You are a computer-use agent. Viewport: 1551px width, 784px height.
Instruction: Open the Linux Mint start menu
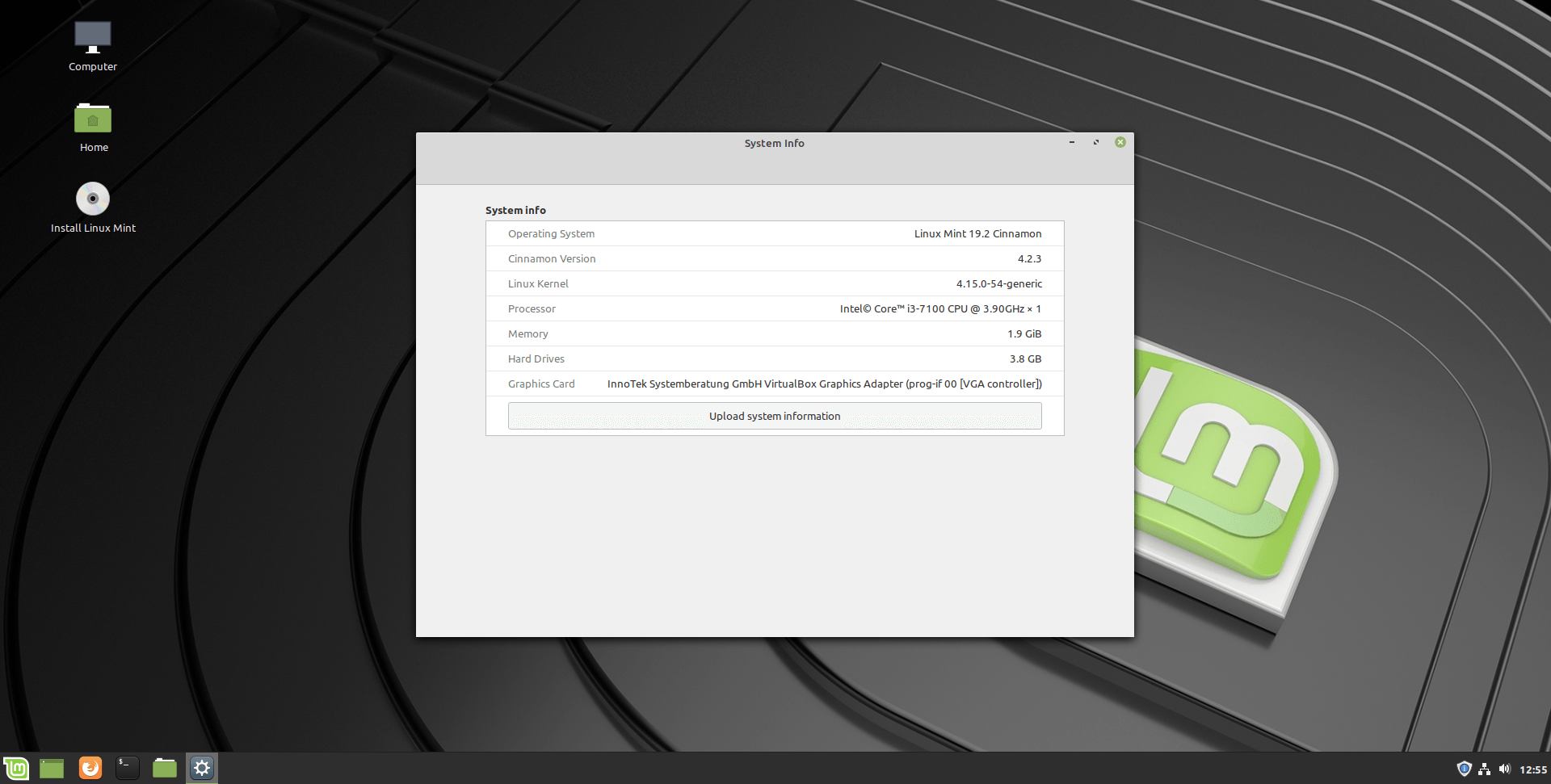click(16, 768)
